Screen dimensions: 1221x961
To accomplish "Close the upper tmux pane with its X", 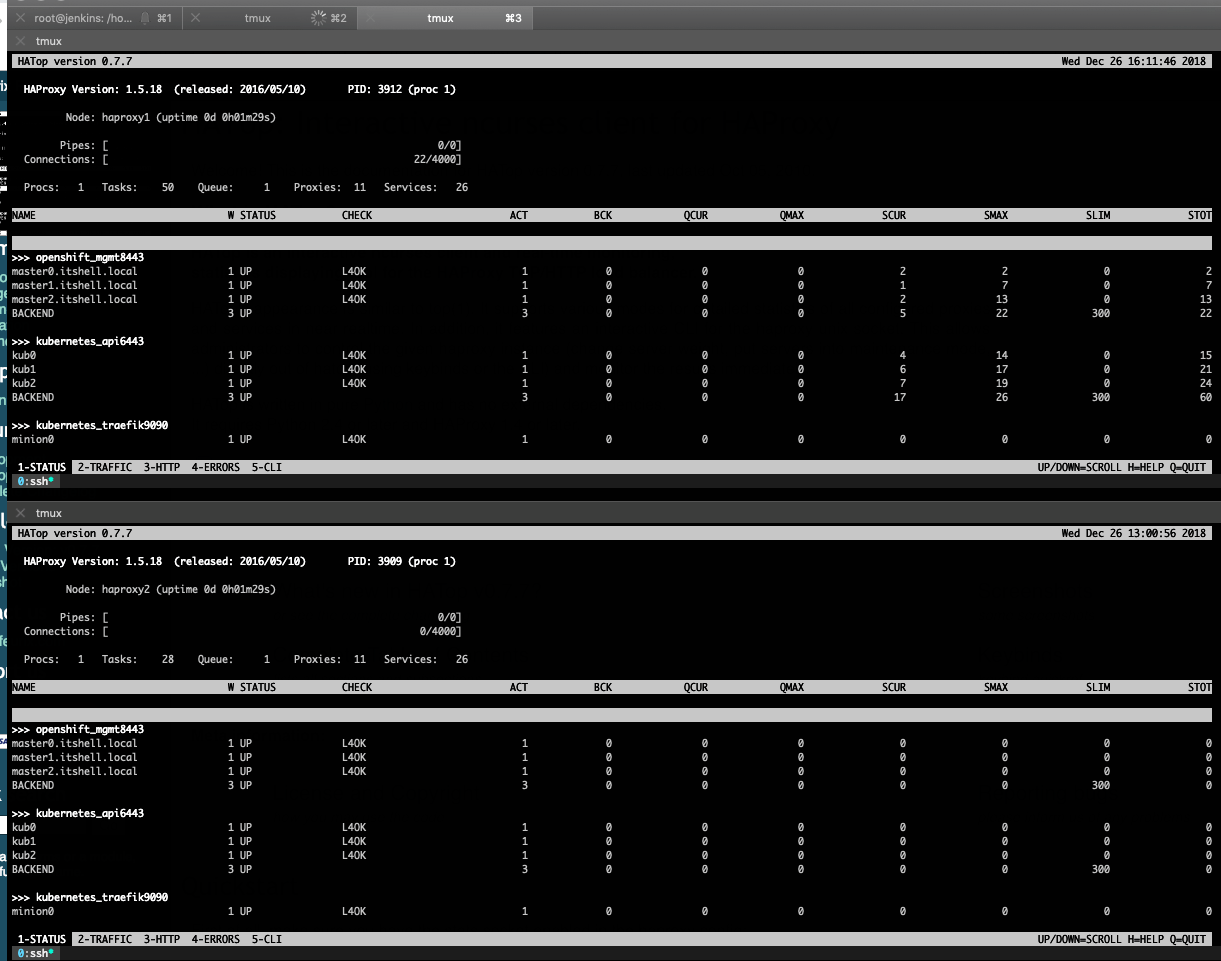I will [x=21, y=41].
